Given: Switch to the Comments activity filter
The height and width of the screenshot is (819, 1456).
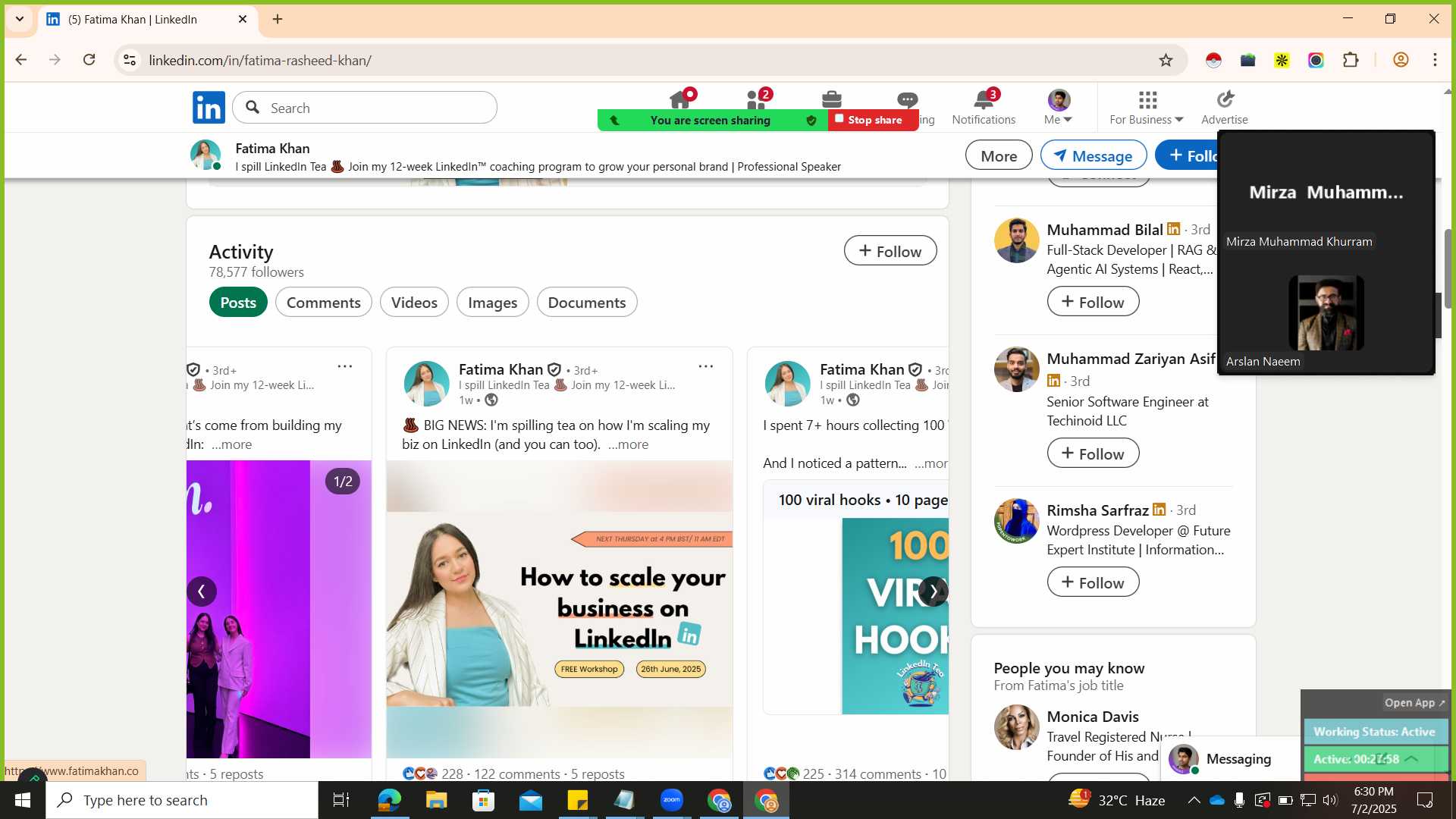Looking at the screenshot, I should [324, 302].
